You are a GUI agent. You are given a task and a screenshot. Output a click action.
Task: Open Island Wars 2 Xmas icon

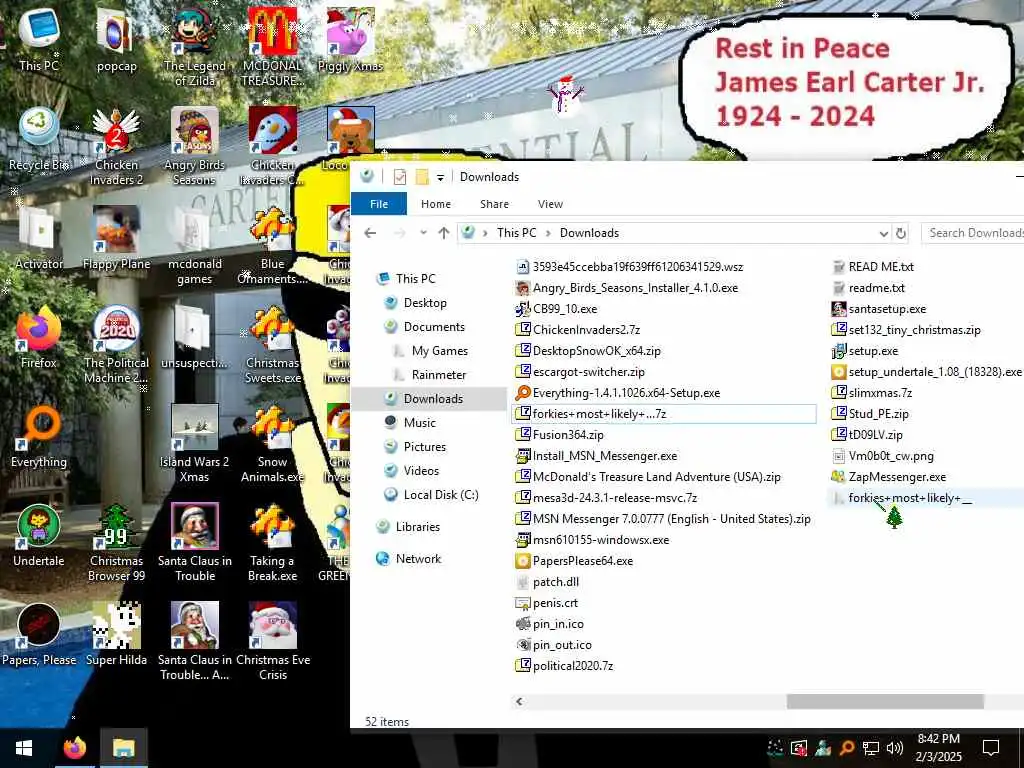(195, 444)
